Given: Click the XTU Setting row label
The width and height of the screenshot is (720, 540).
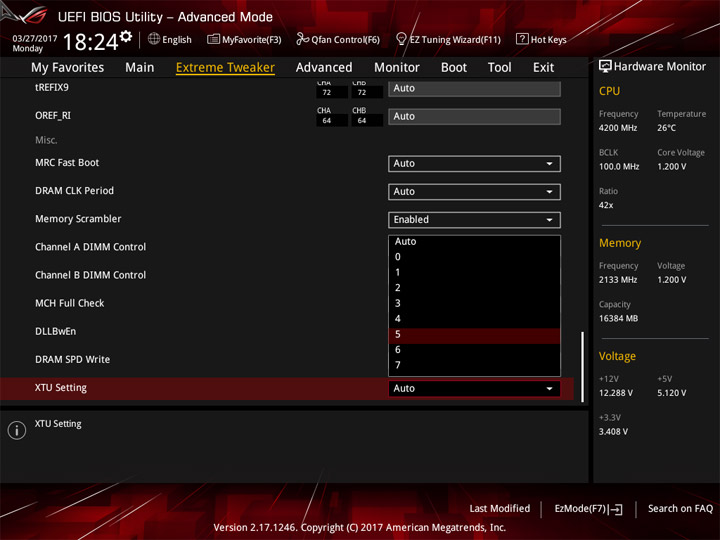Looking at the screenshot, I should tap(61, 388).
